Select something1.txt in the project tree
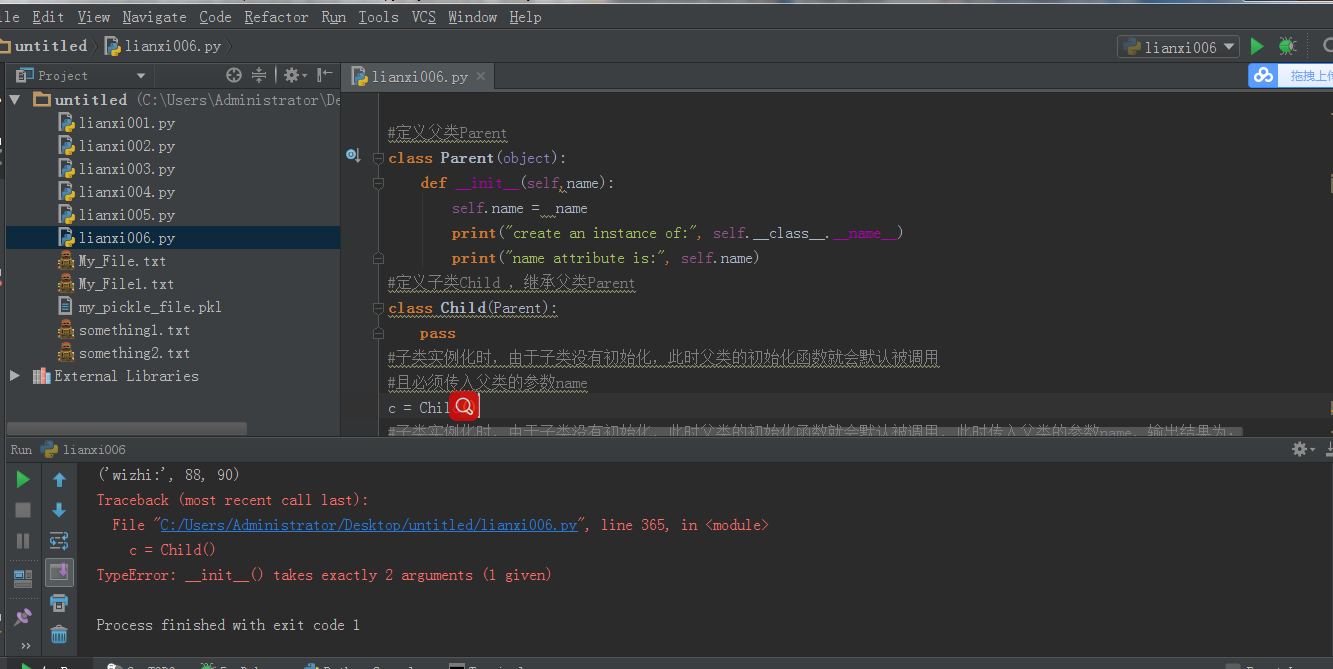Screen dimensions: 1333x669 [x=134, y=330]
